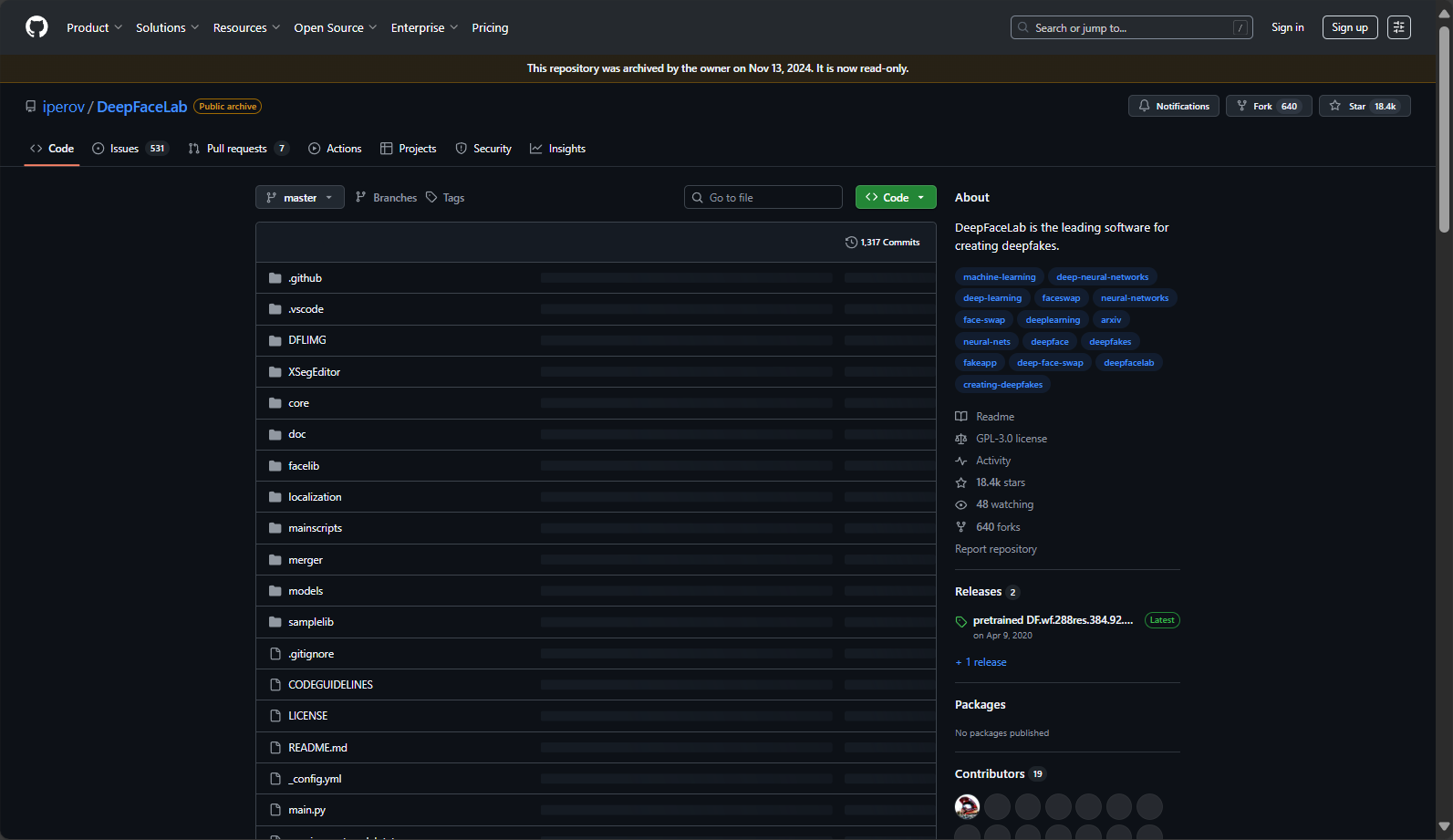The width and height of the screenshot is (1453, 840).
Task: Go to the Pricing page
Action: pyautogui.click(x=490, y=27)
